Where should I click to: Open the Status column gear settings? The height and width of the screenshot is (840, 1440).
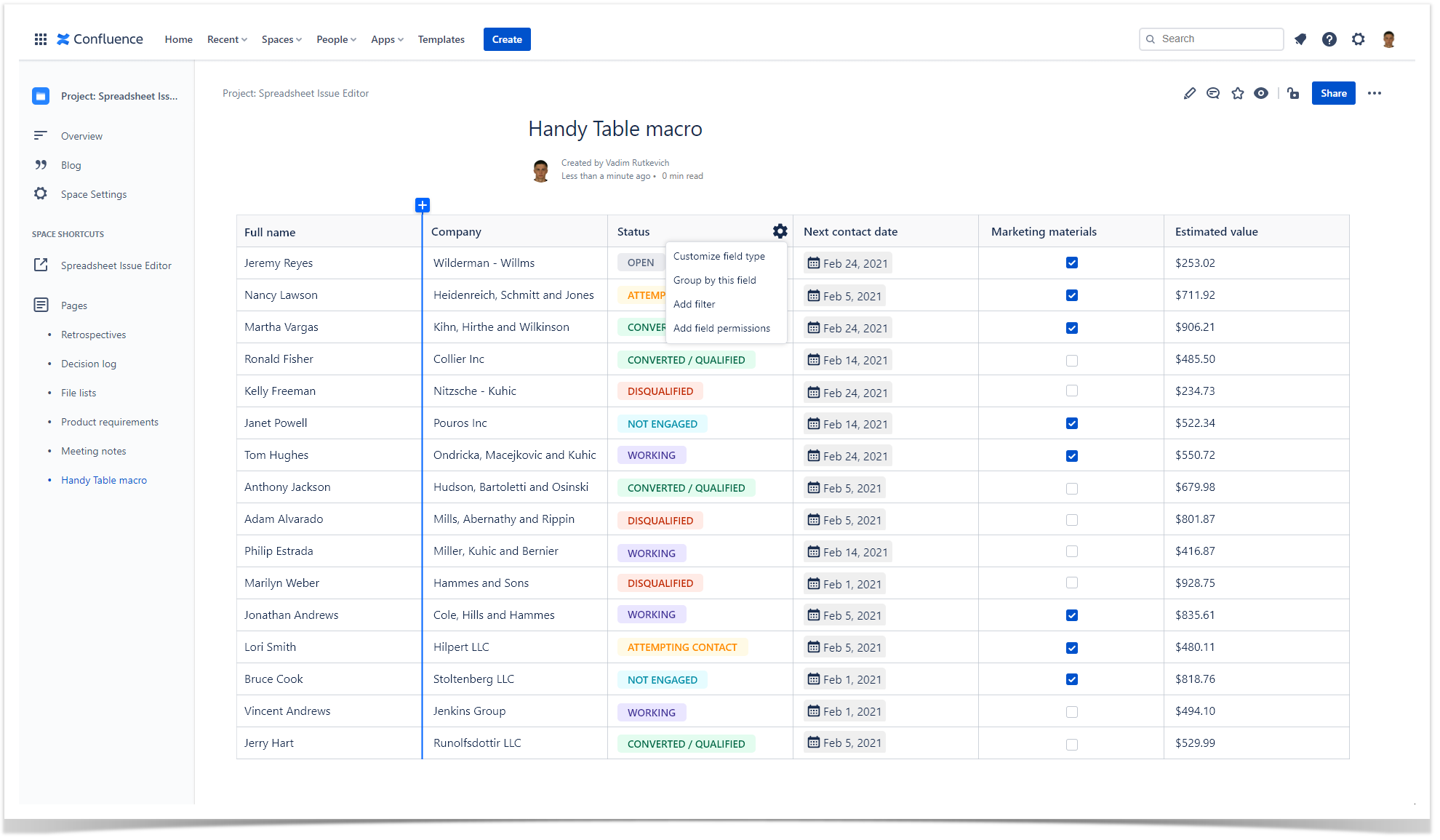[x=780, y=231]
